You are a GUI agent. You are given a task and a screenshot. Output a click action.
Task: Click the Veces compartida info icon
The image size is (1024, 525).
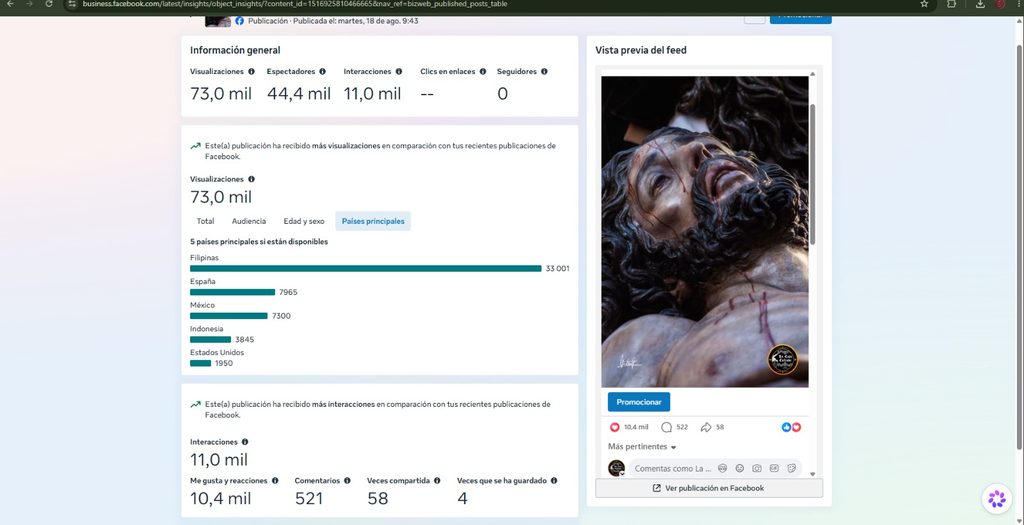437,481
